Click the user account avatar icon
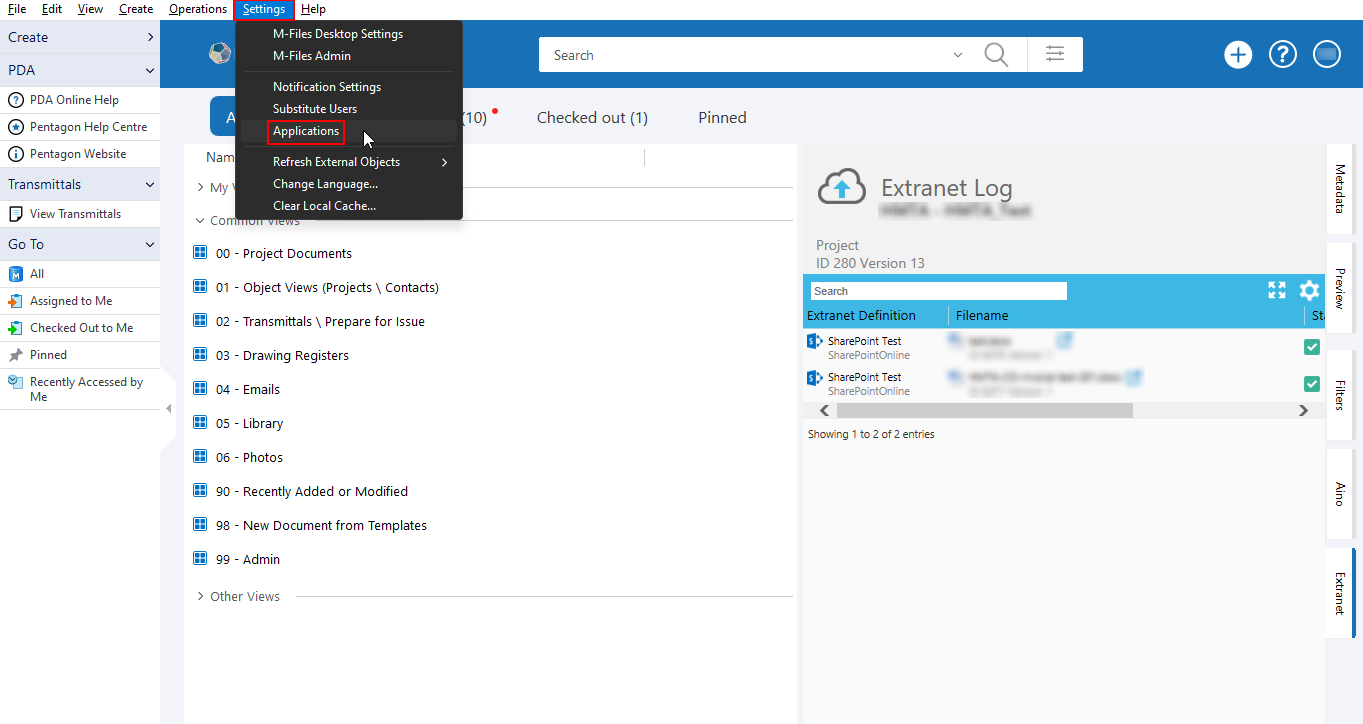The image size is (1363, 724). 1327,55
